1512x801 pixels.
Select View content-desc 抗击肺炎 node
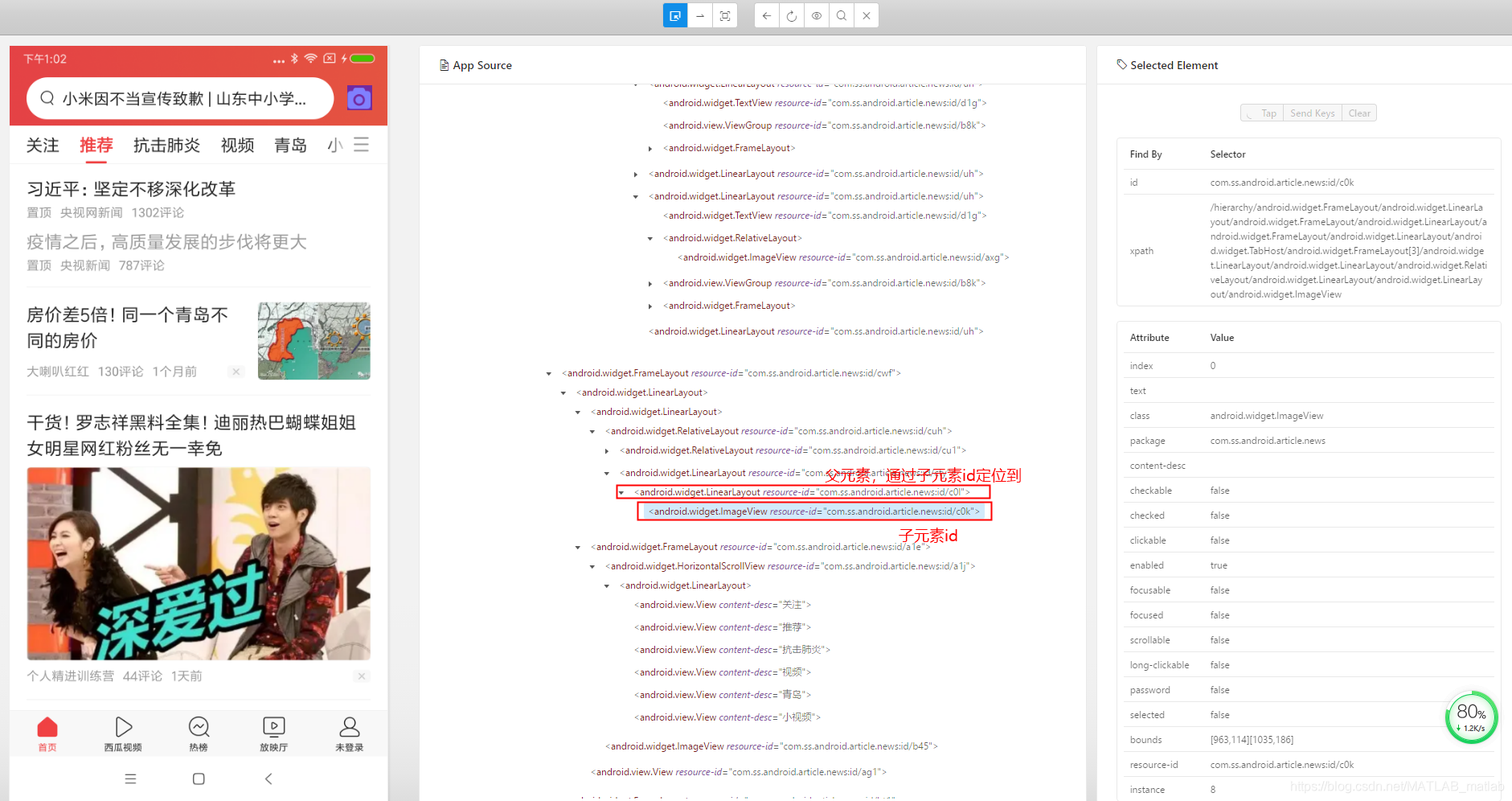click(732, 650)
